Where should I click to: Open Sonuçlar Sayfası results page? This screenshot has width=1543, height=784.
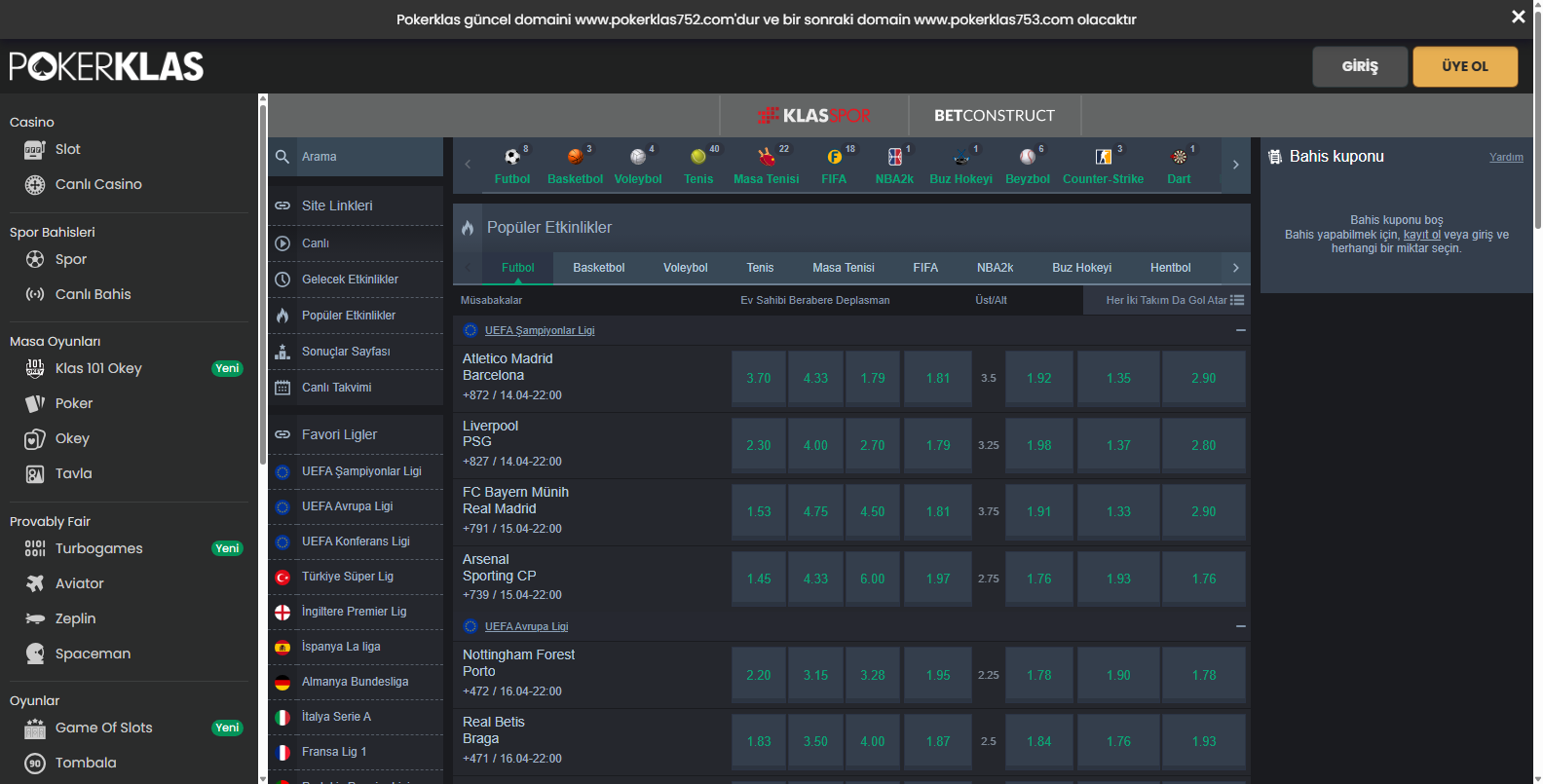pos(356,352)
